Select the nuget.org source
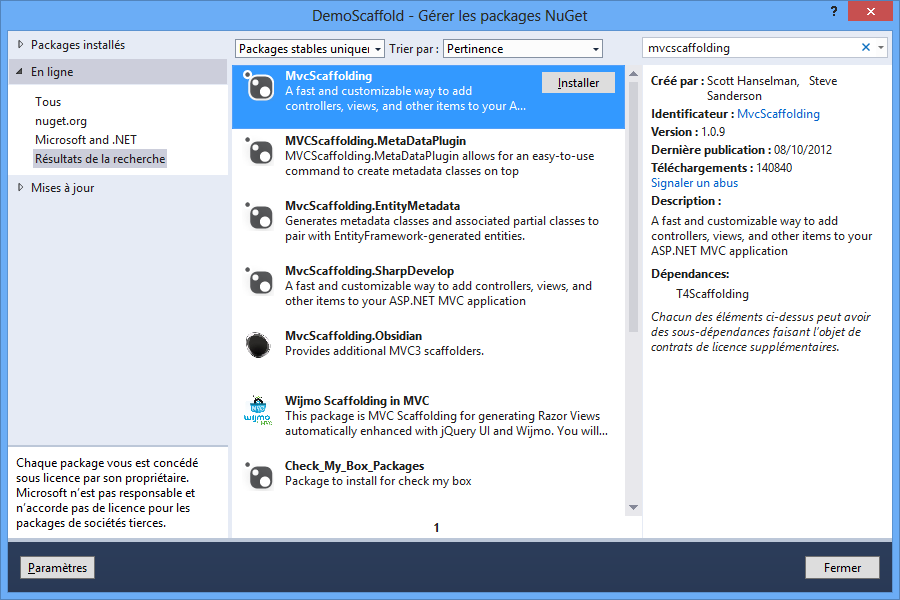 (x=61, y=121)
